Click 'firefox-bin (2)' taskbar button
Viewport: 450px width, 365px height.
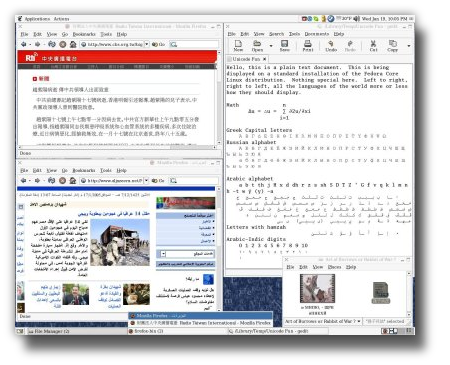point(177,331)
